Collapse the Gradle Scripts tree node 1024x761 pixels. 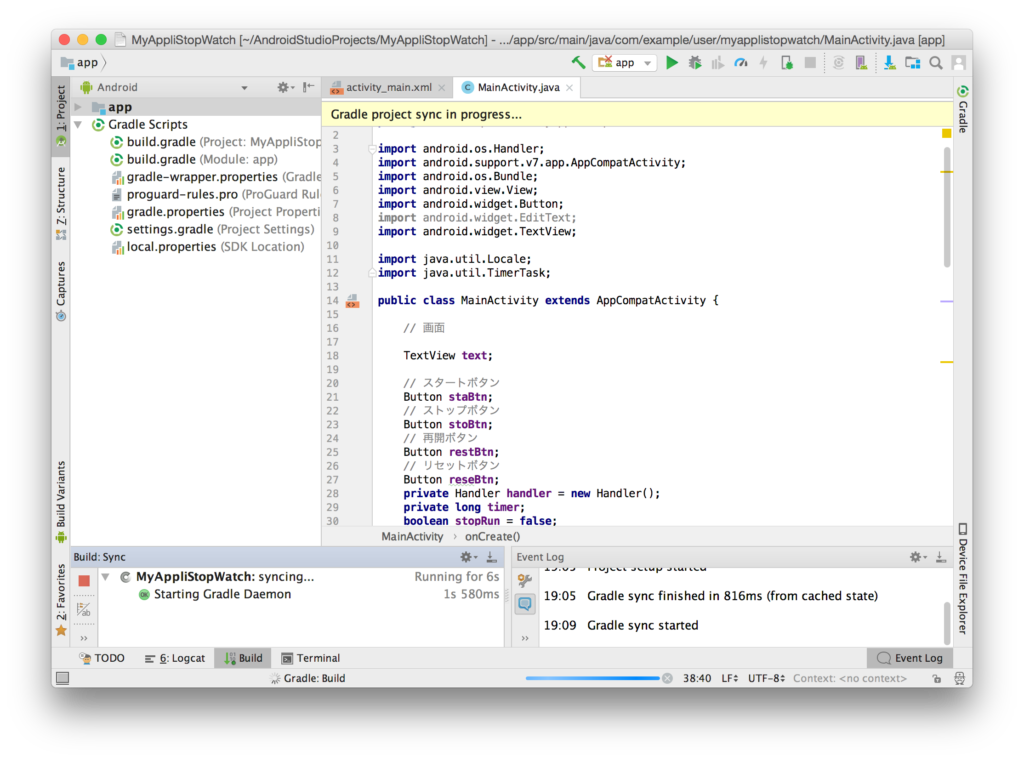coord(78,124)
